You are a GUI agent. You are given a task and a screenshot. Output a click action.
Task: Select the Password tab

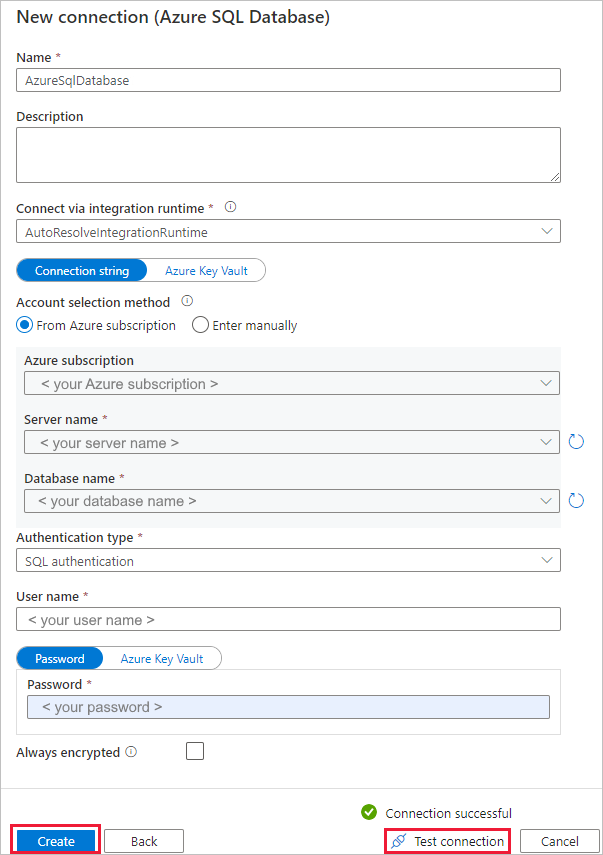[x=59, y=658]
